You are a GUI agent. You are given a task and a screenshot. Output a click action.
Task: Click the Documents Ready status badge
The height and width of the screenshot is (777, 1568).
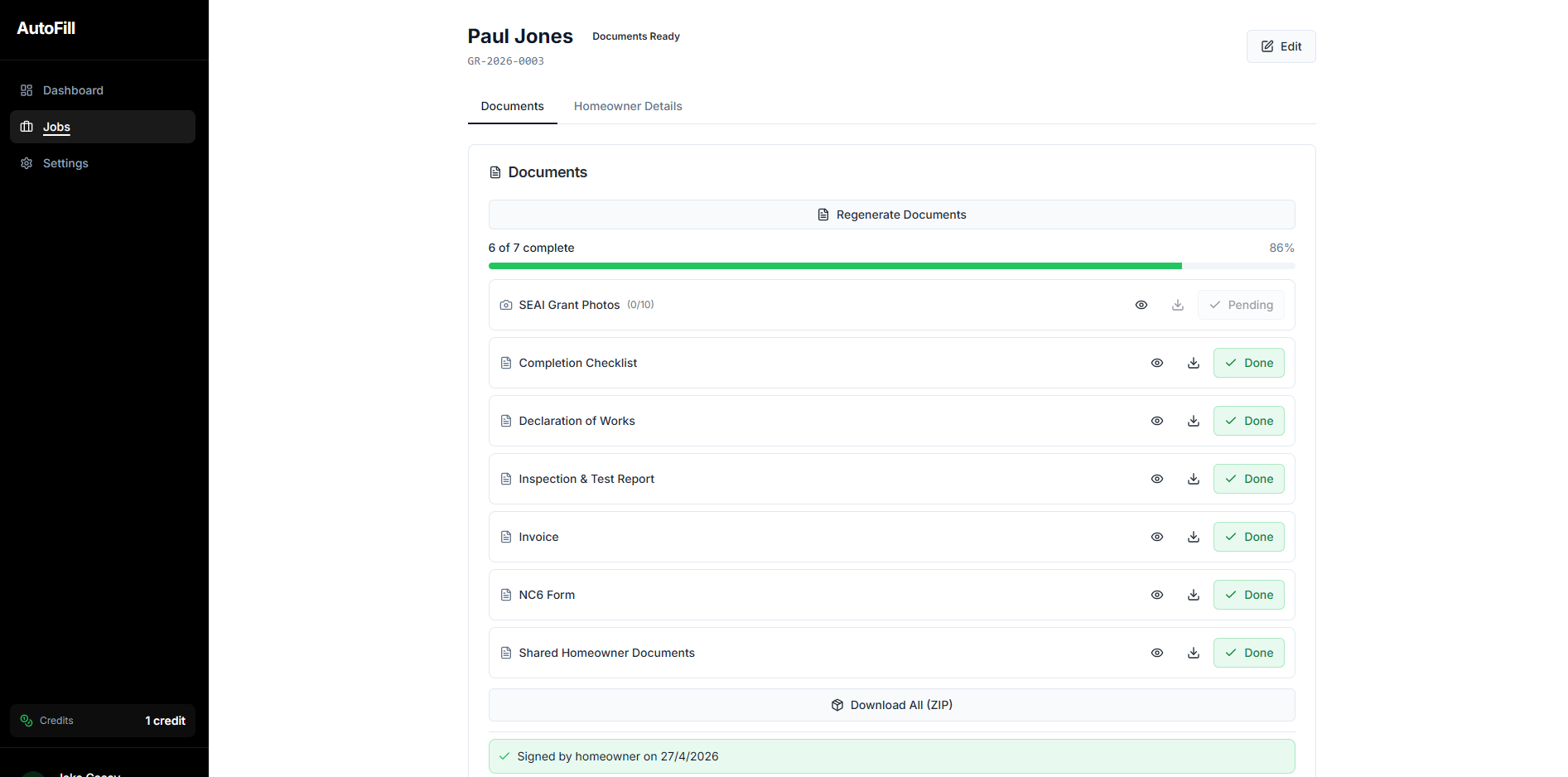pos(636,36)
